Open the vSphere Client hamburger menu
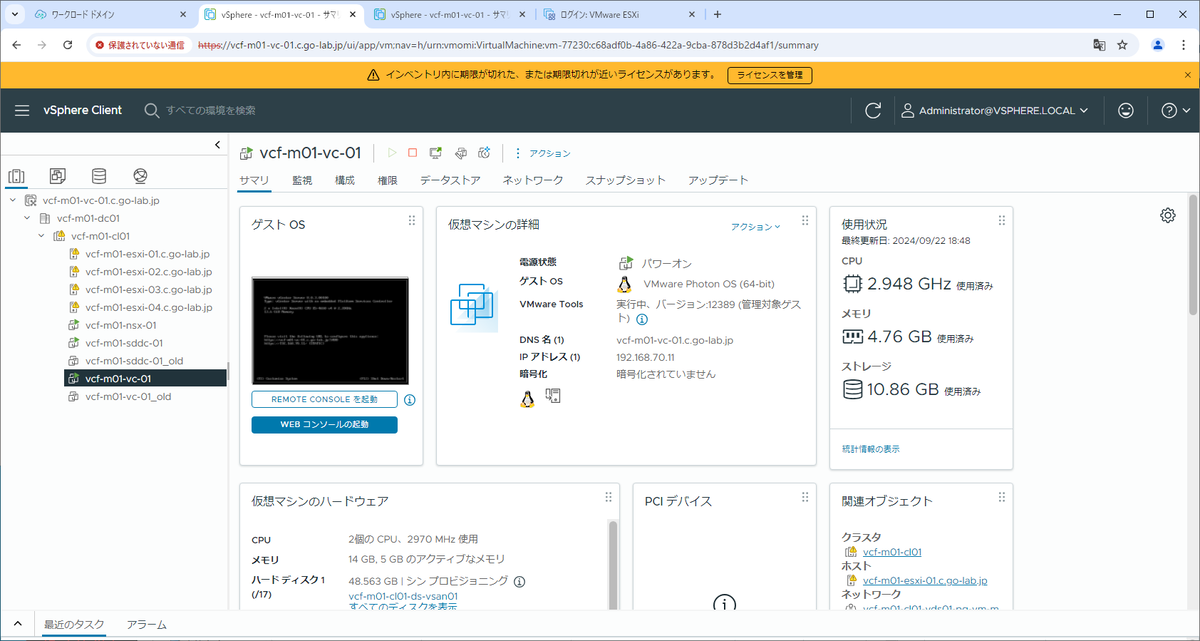Image resolution: width=1200 pixels, height=641 pixels. (x=21, y=111)
